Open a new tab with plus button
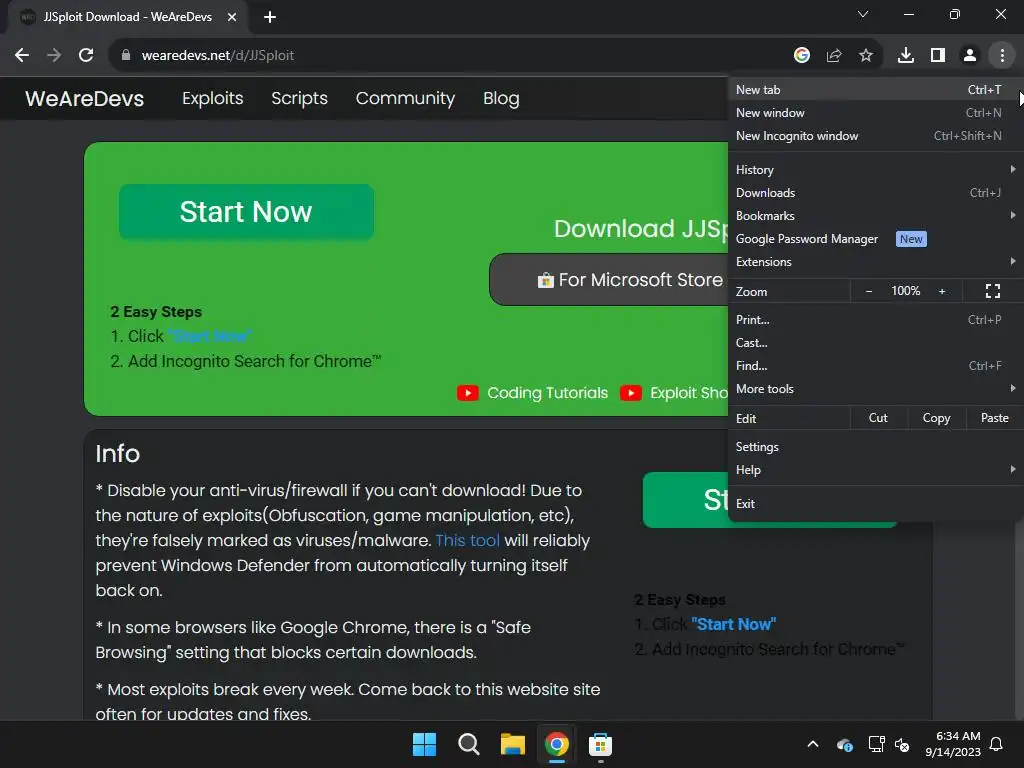This screenshot has width=1024, height=768. (x=270, y=17)
